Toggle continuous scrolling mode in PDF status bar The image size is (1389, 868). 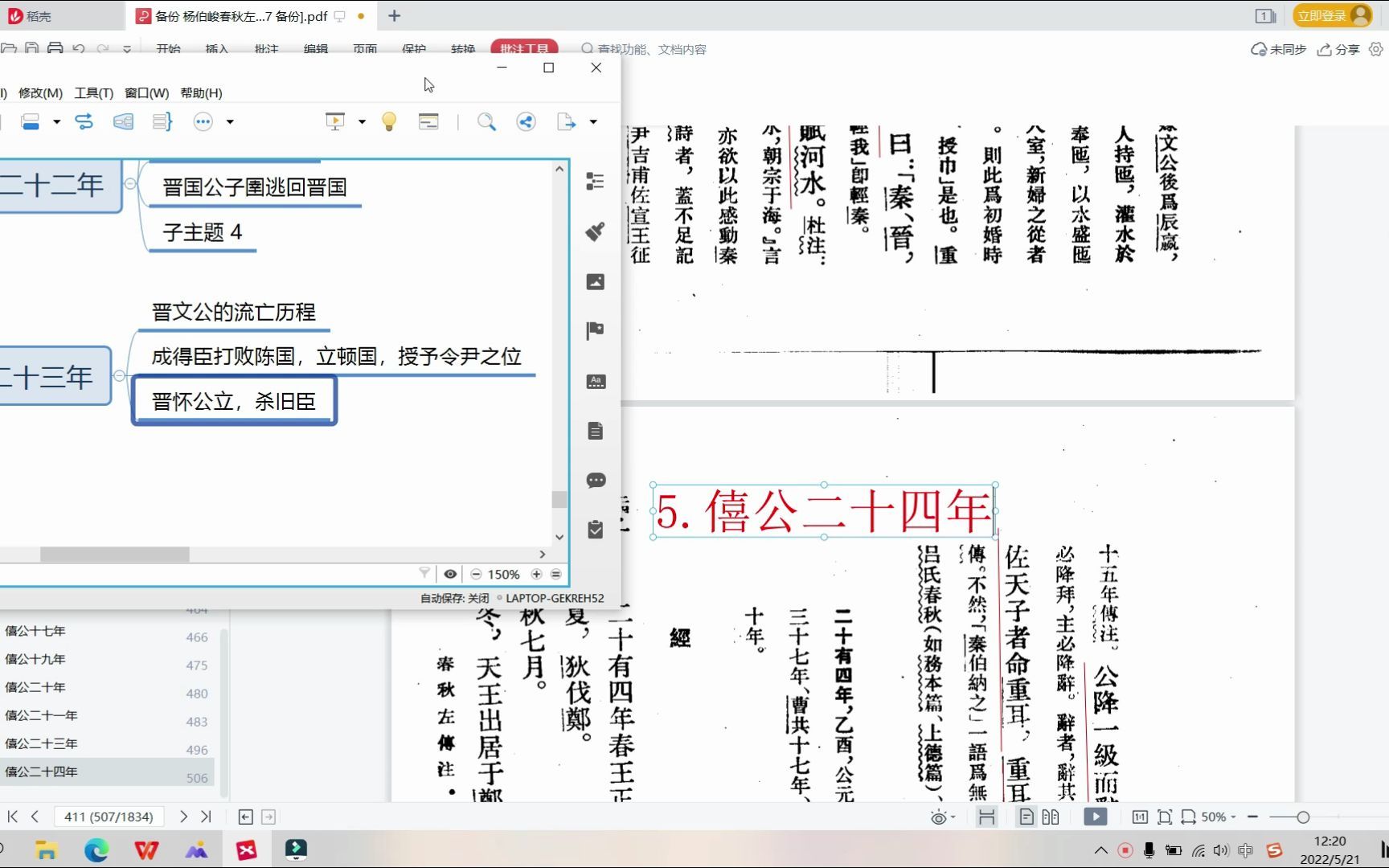(987, 817)
